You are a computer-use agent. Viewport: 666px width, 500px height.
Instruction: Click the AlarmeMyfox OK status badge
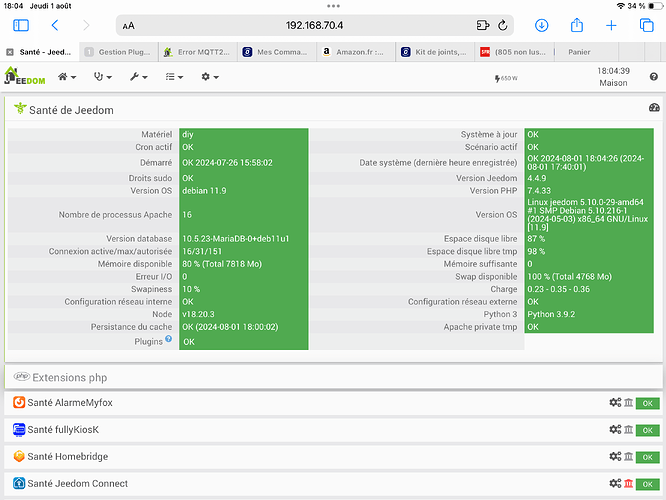(647, 403)
